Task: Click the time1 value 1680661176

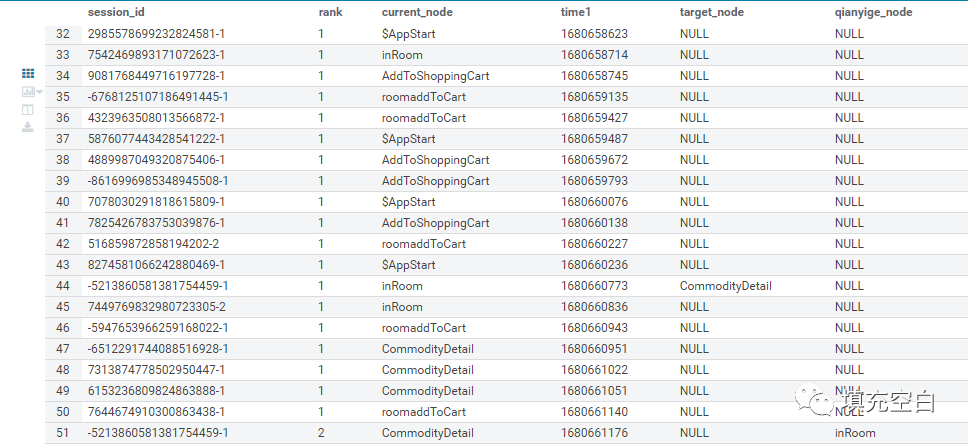Action: [595, 433]
